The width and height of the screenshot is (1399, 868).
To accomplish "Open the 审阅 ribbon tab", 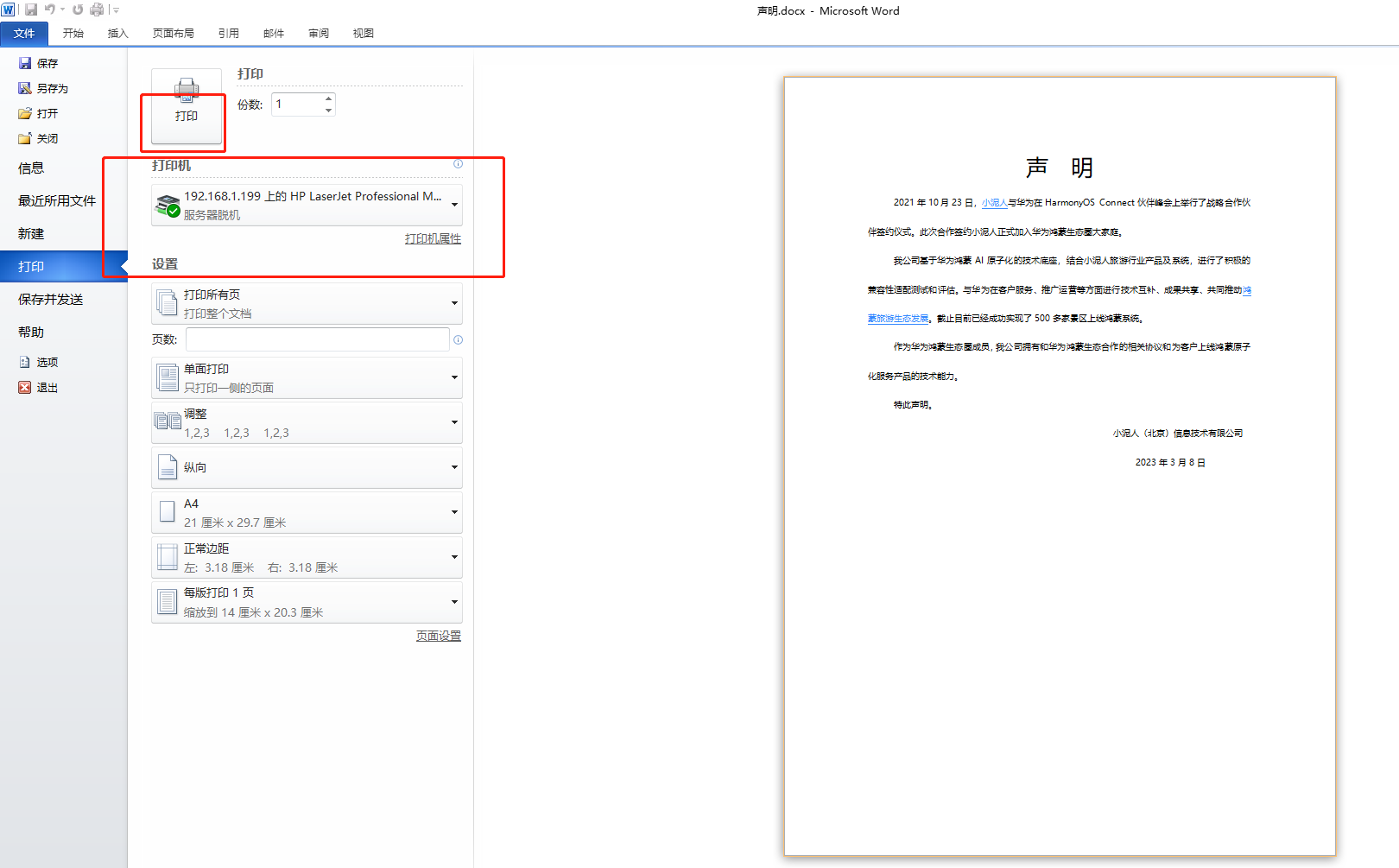I will pos(318,33).
